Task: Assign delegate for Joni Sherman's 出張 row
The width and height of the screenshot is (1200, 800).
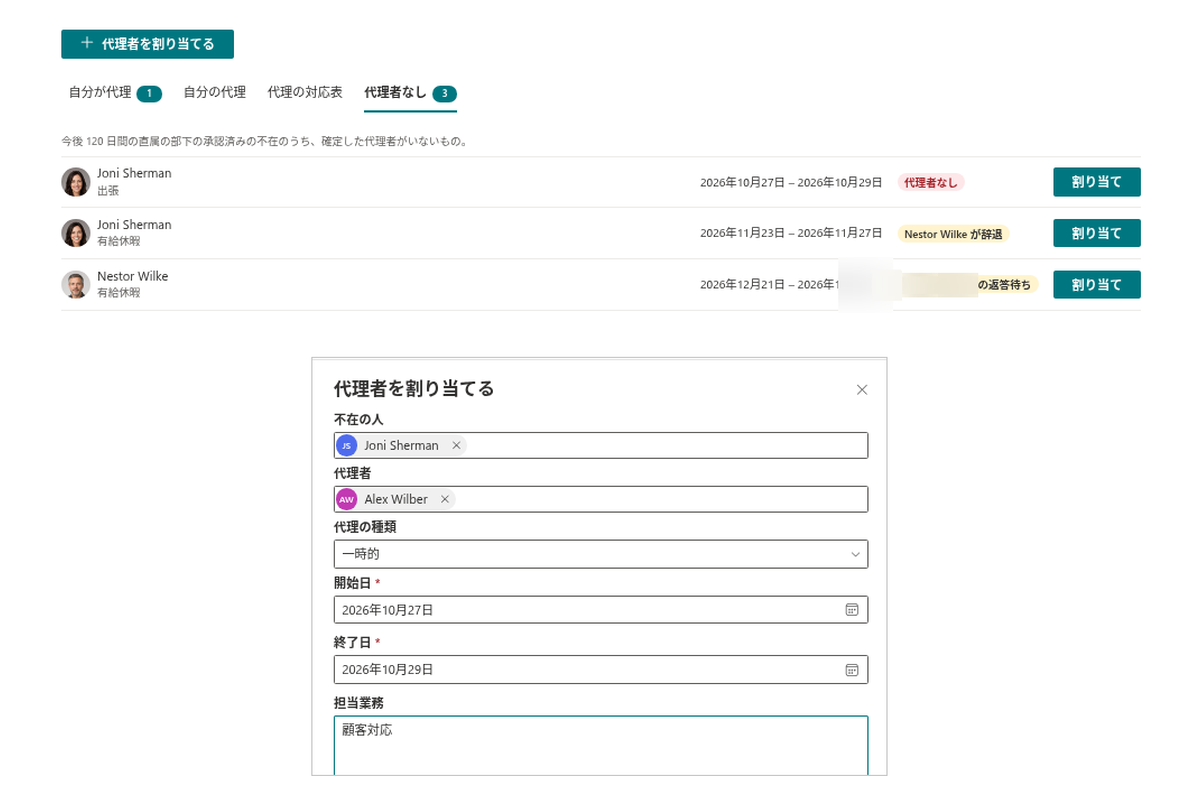Action: 1096,182
